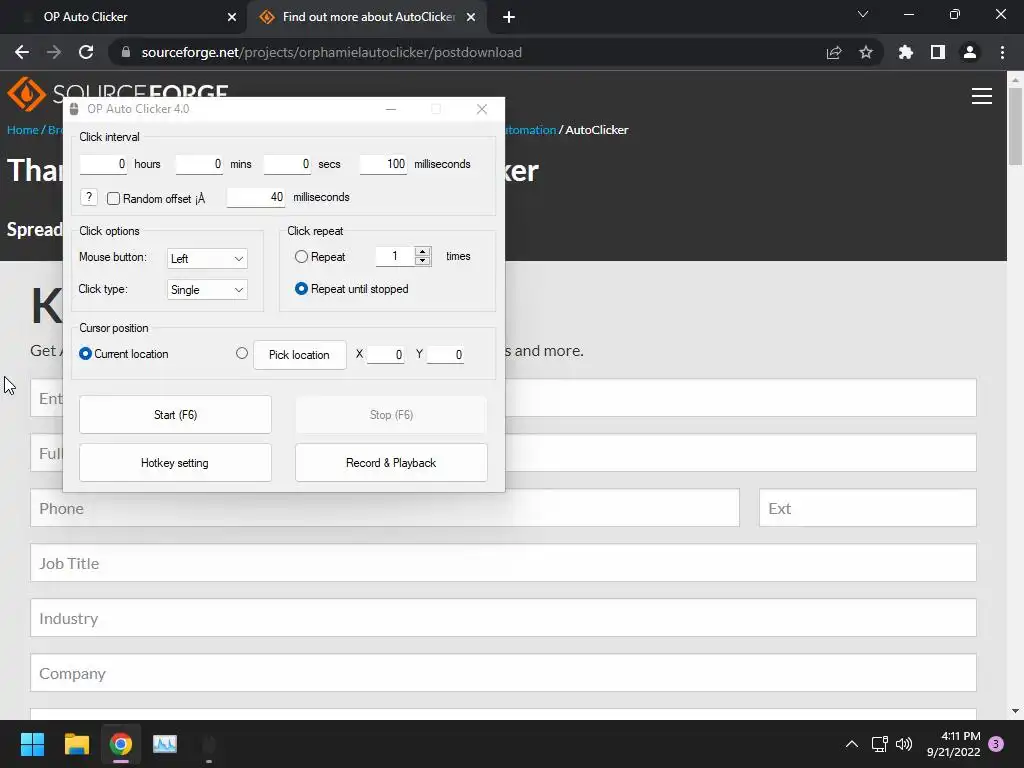Open SourceForge hamburger menu
This screenshot has width=1024, height=768.
pyautogui.click(x=982, y=96)
